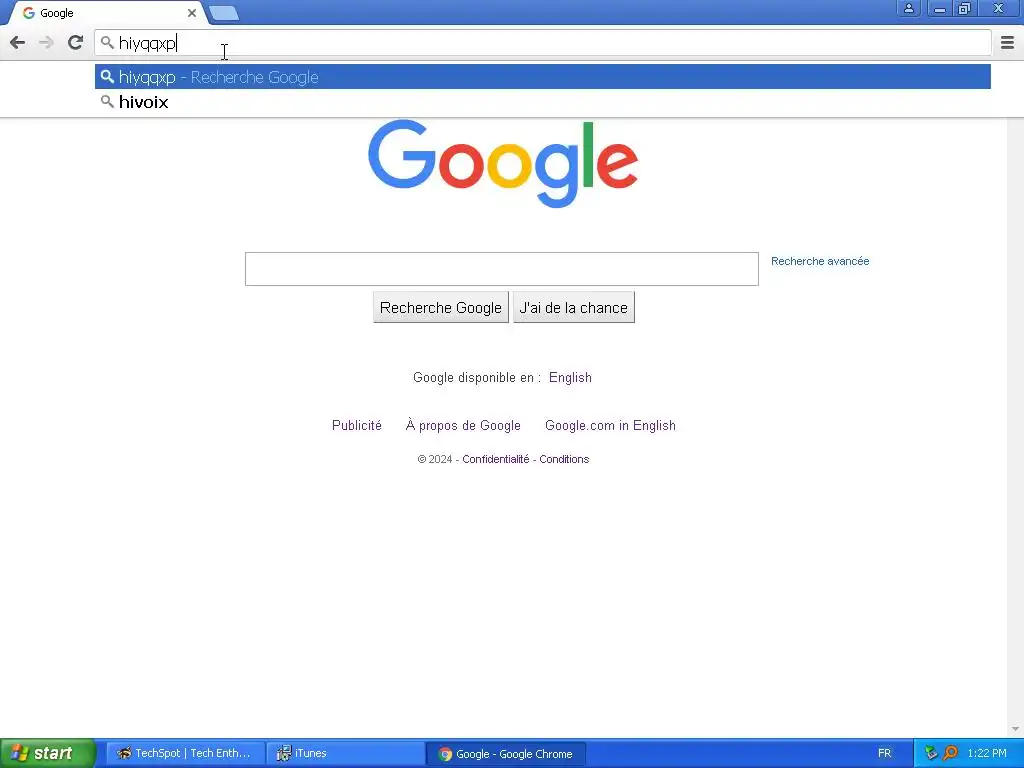Click the address bar magnifier icon
This screenshot has height=768, width=1024.
pos(107,43)
